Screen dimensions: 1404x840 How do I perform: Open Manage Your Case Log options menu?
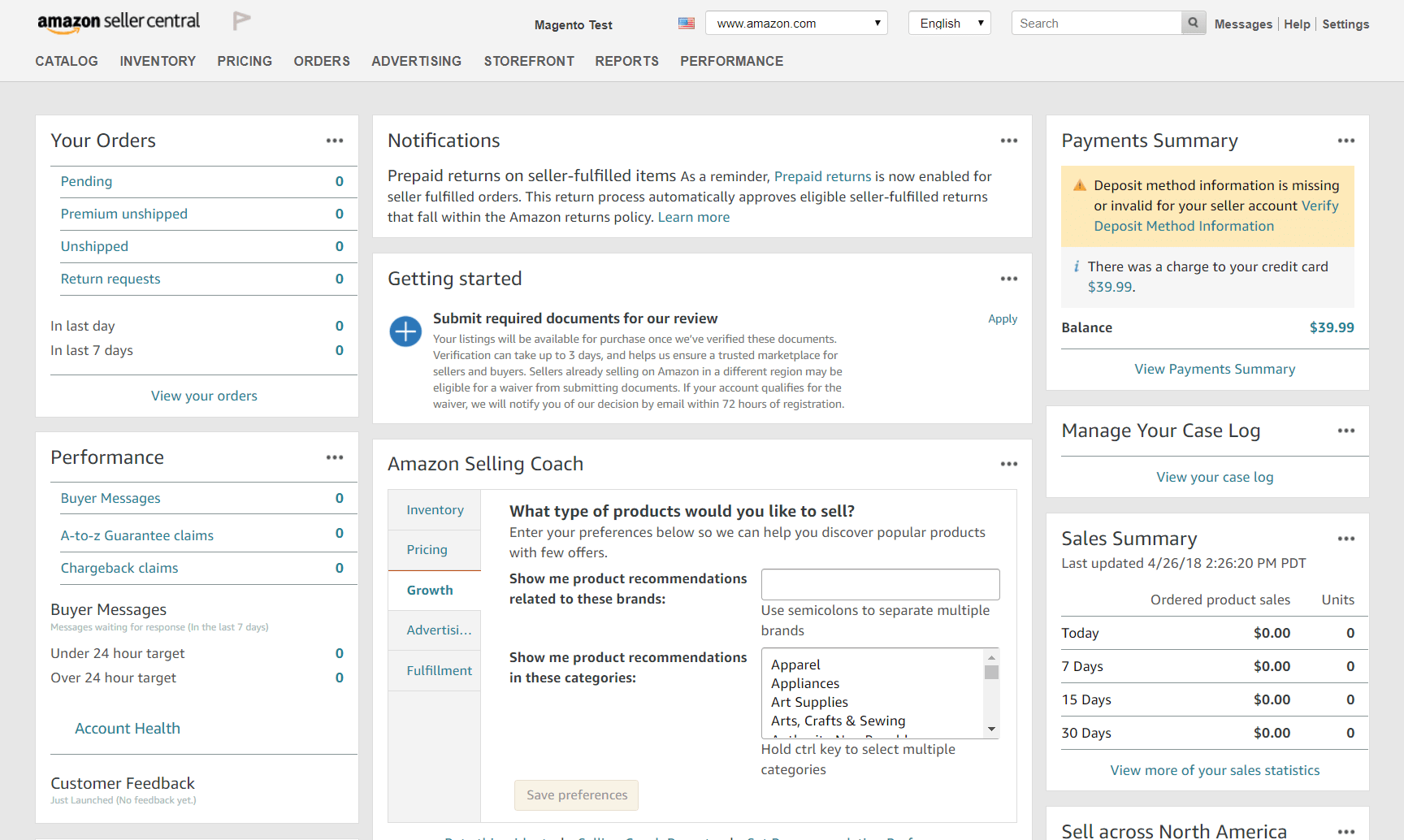point(1346,431)
